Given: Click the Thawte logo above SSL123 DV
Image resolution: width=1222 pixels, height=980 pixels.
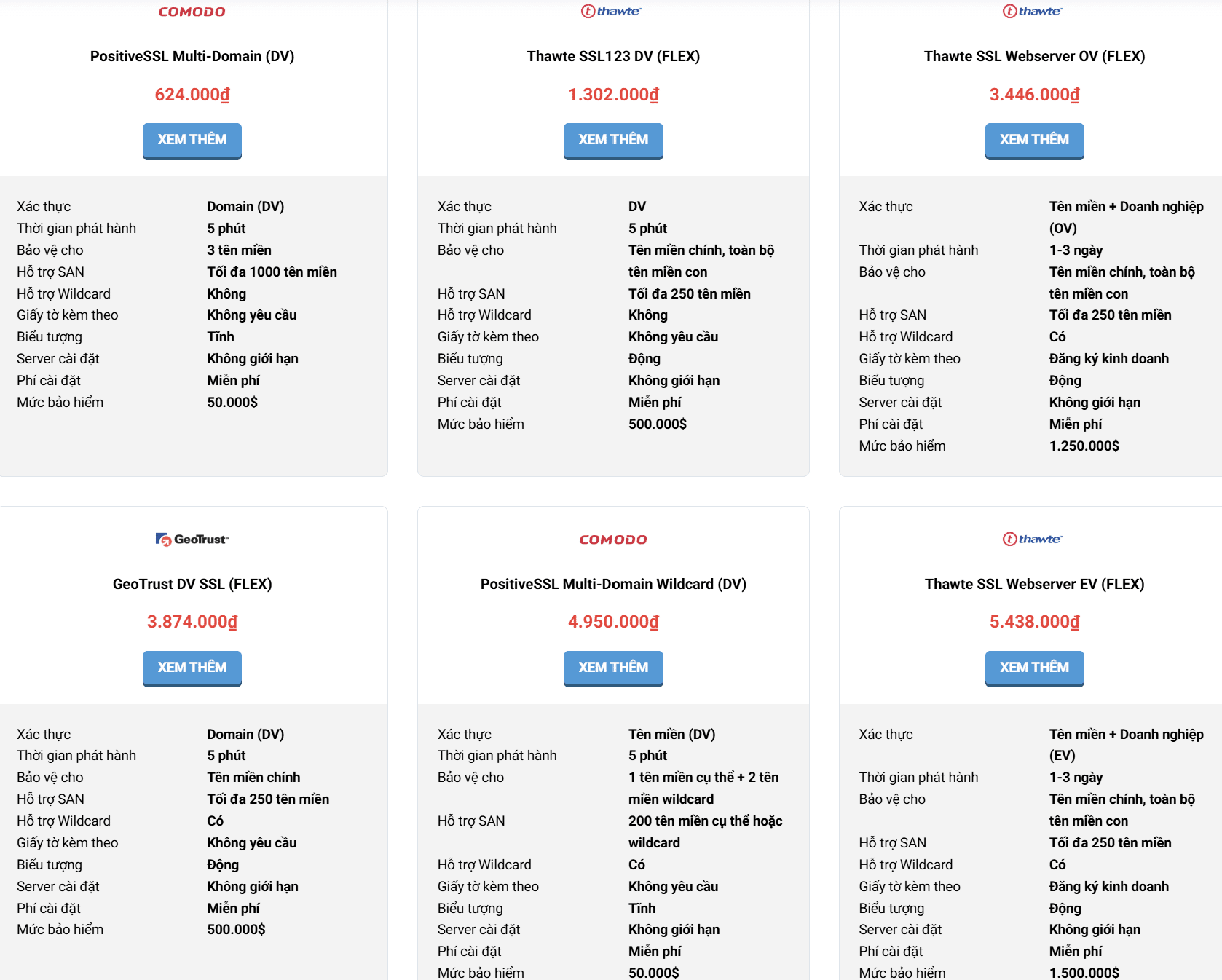Looking at the screenshot, I should pyautogui.click(x=612, y=11).
